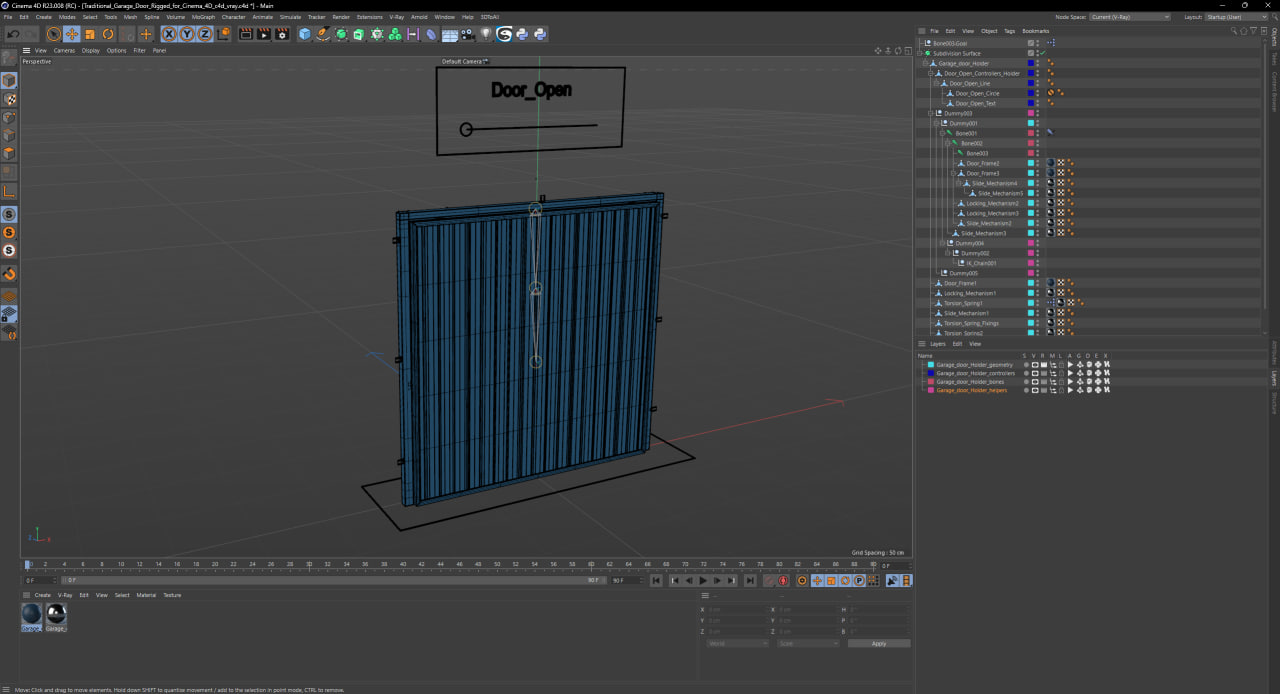This screenshot has width=1280, height=694.
Task: Open the V-Ray menu in main menu bar
Action: pos(397,17)
